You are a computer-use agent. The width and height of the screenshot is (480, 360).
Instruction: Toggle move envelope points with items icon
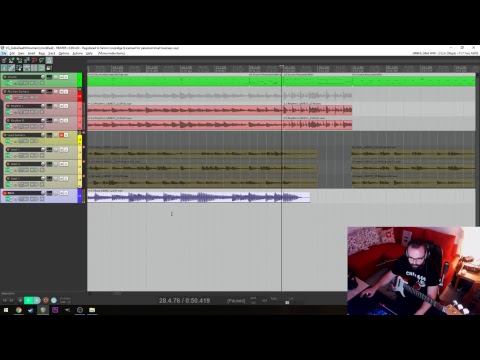27,68
